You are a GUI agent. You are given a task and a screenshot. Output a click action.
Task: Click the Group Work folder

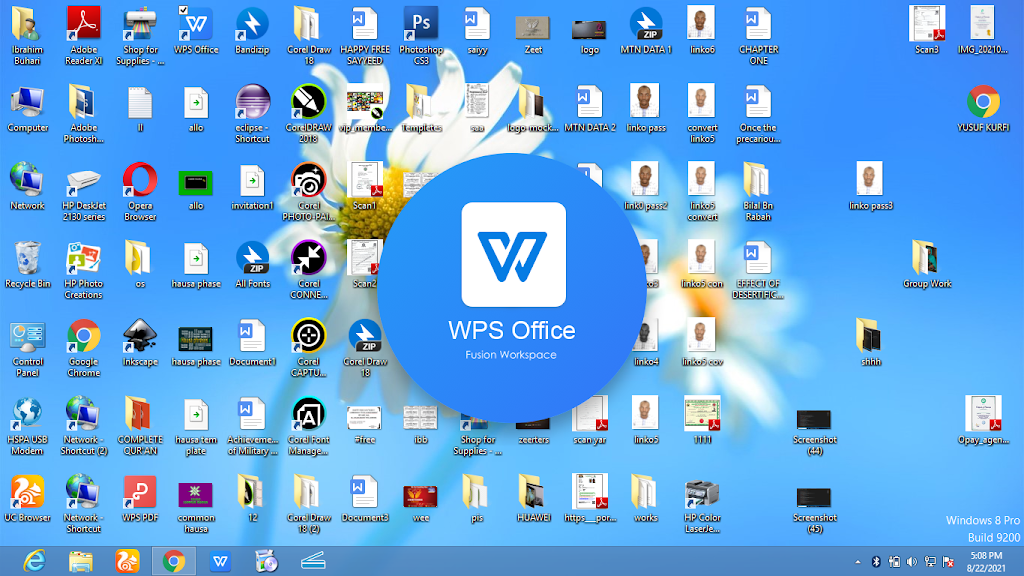coord(927,259)
